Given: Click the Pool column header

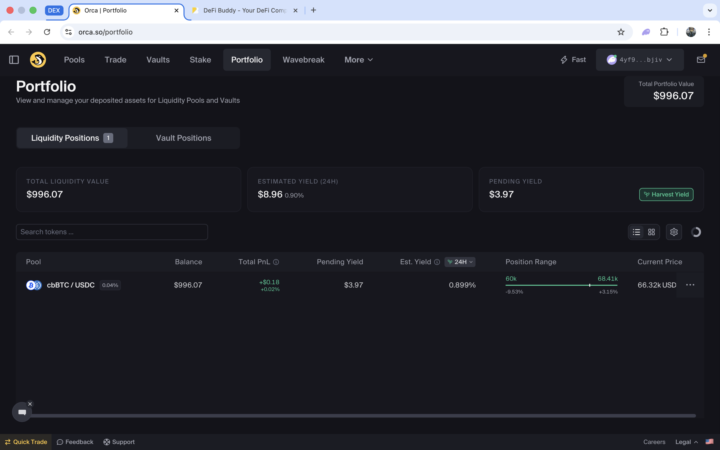Looking at the screenshot, I should pyautogui.click(x=33, y=262).
